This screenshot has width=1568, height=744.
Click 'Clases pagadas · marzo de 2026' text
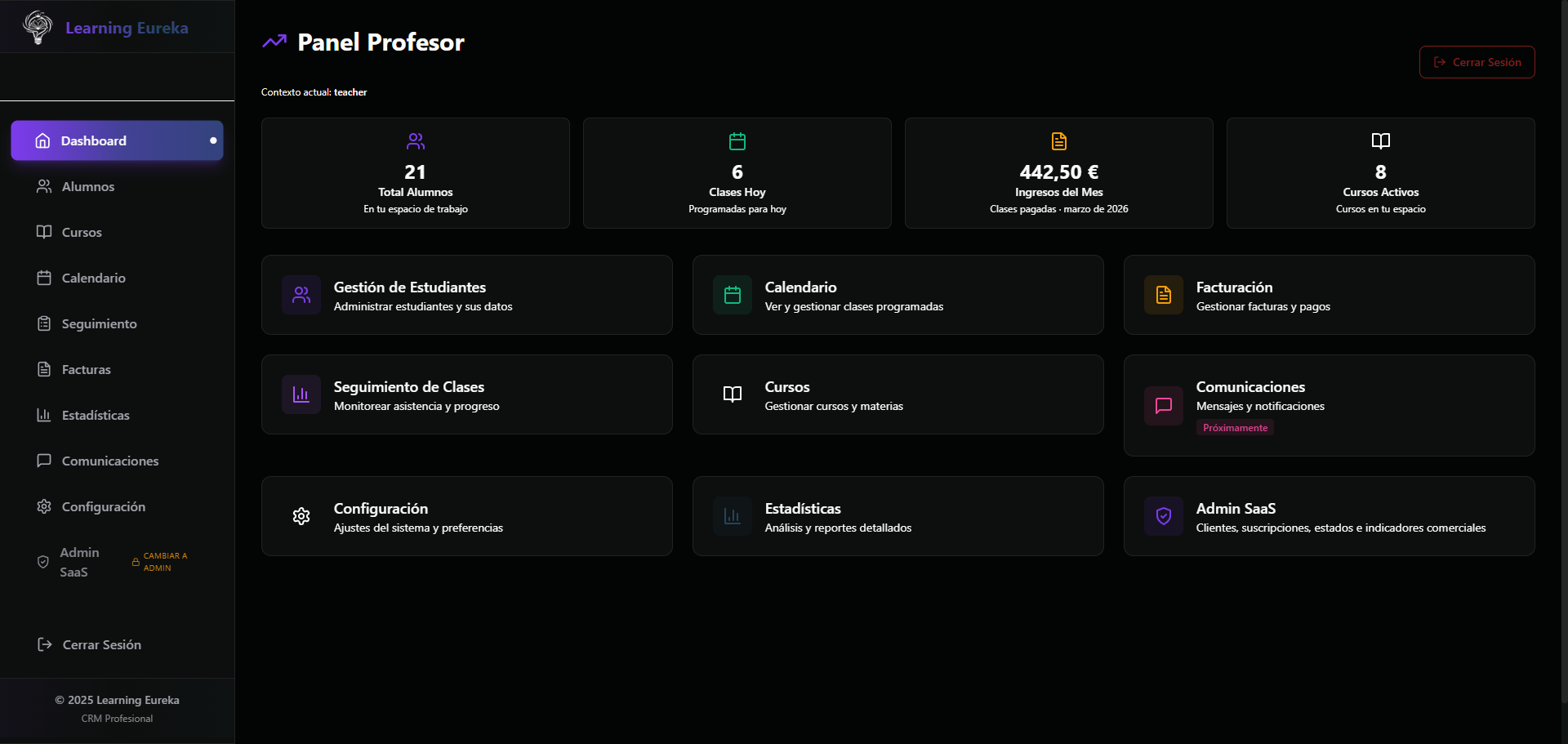[x=1059, y=209]
